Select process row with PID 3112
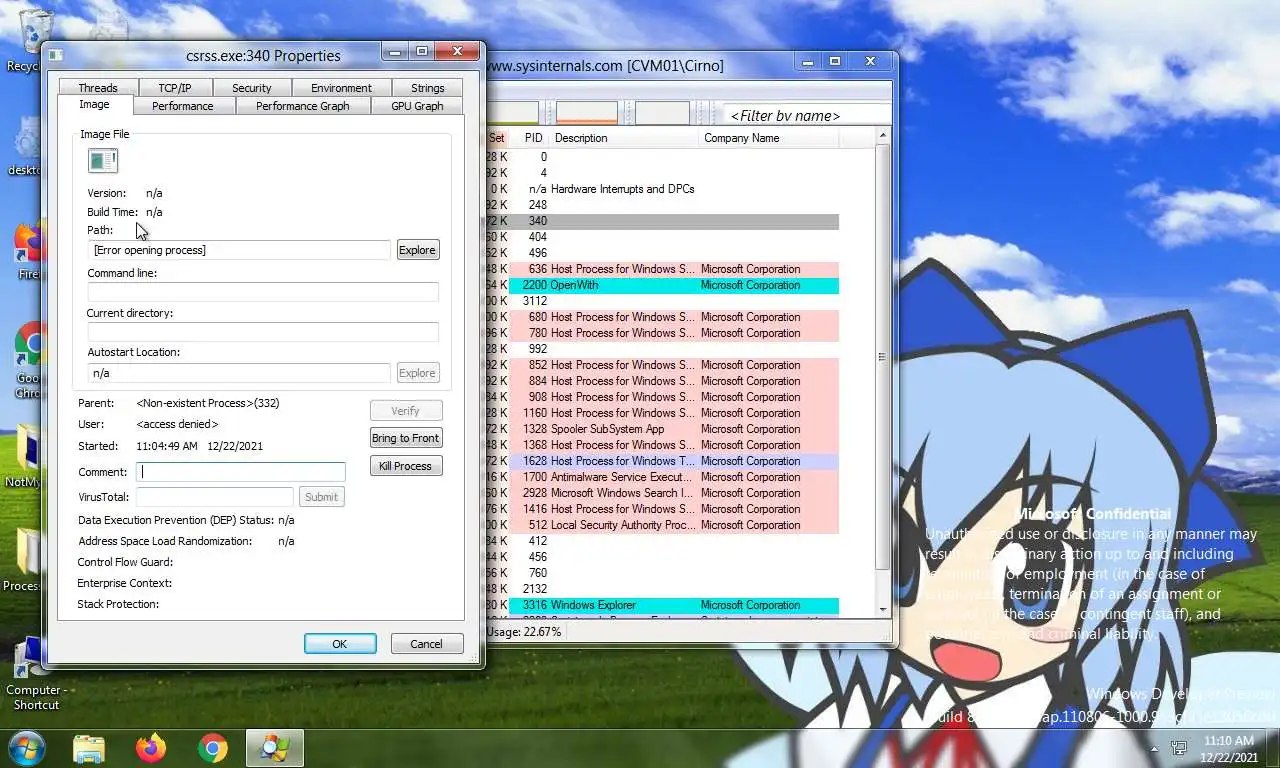Image resolution: width=1280 pixels, height=768 pixels. click(x=663, y=301)
